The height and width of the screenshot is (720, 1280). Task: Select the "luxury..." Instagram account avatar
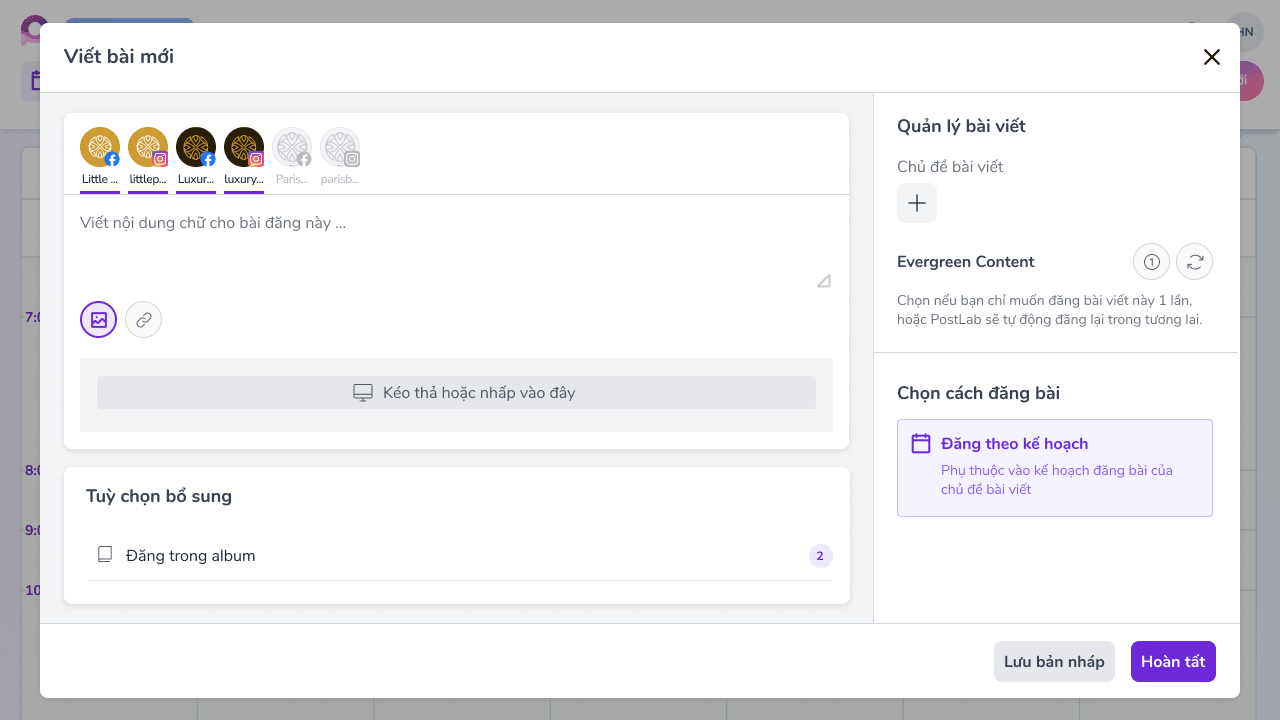tap(243, 148)
